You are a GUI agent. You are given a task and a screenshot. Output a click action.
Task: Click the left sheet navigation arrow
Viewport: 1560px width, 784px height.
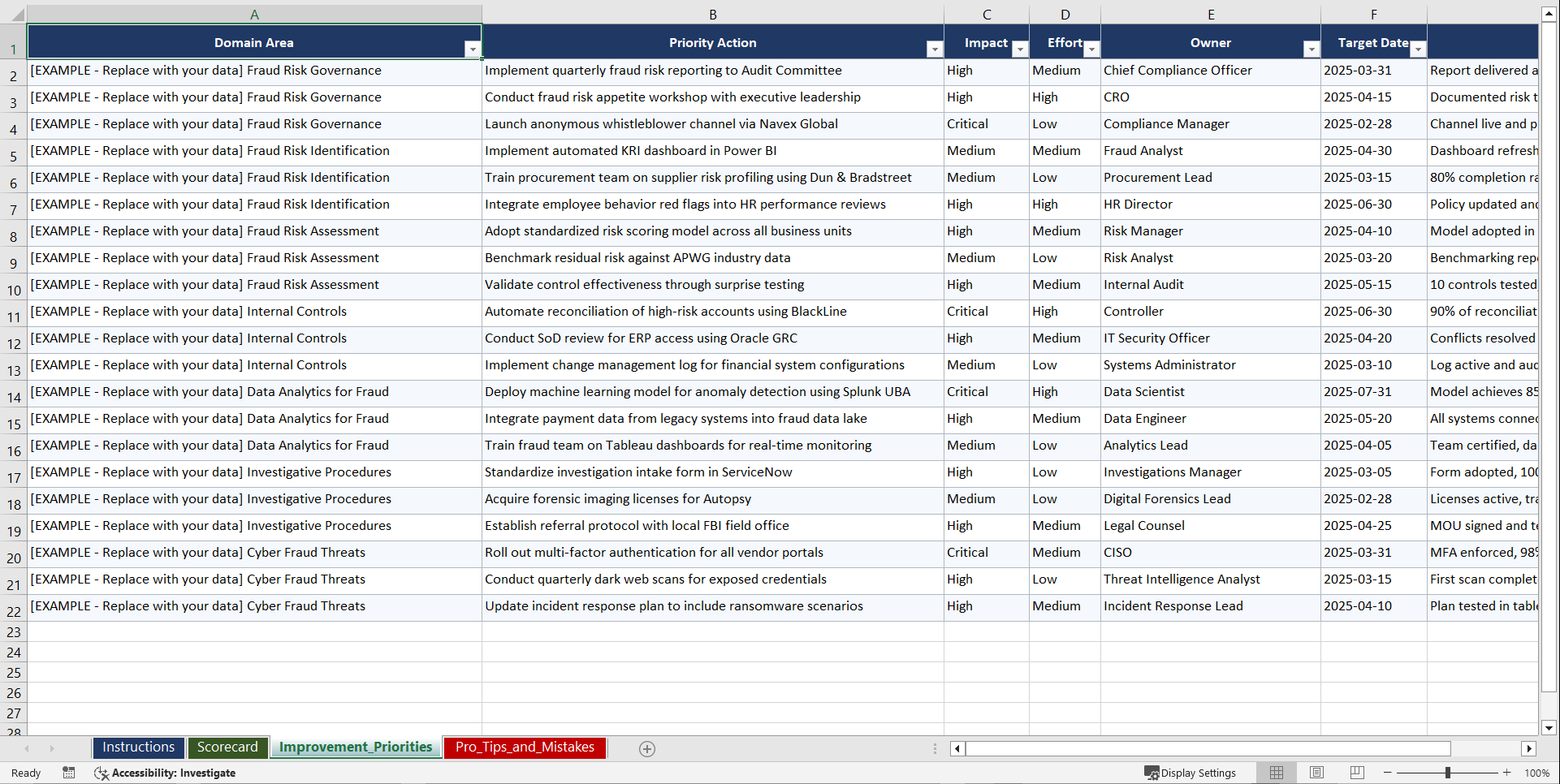pyautogui.click(x=28, y=748)
